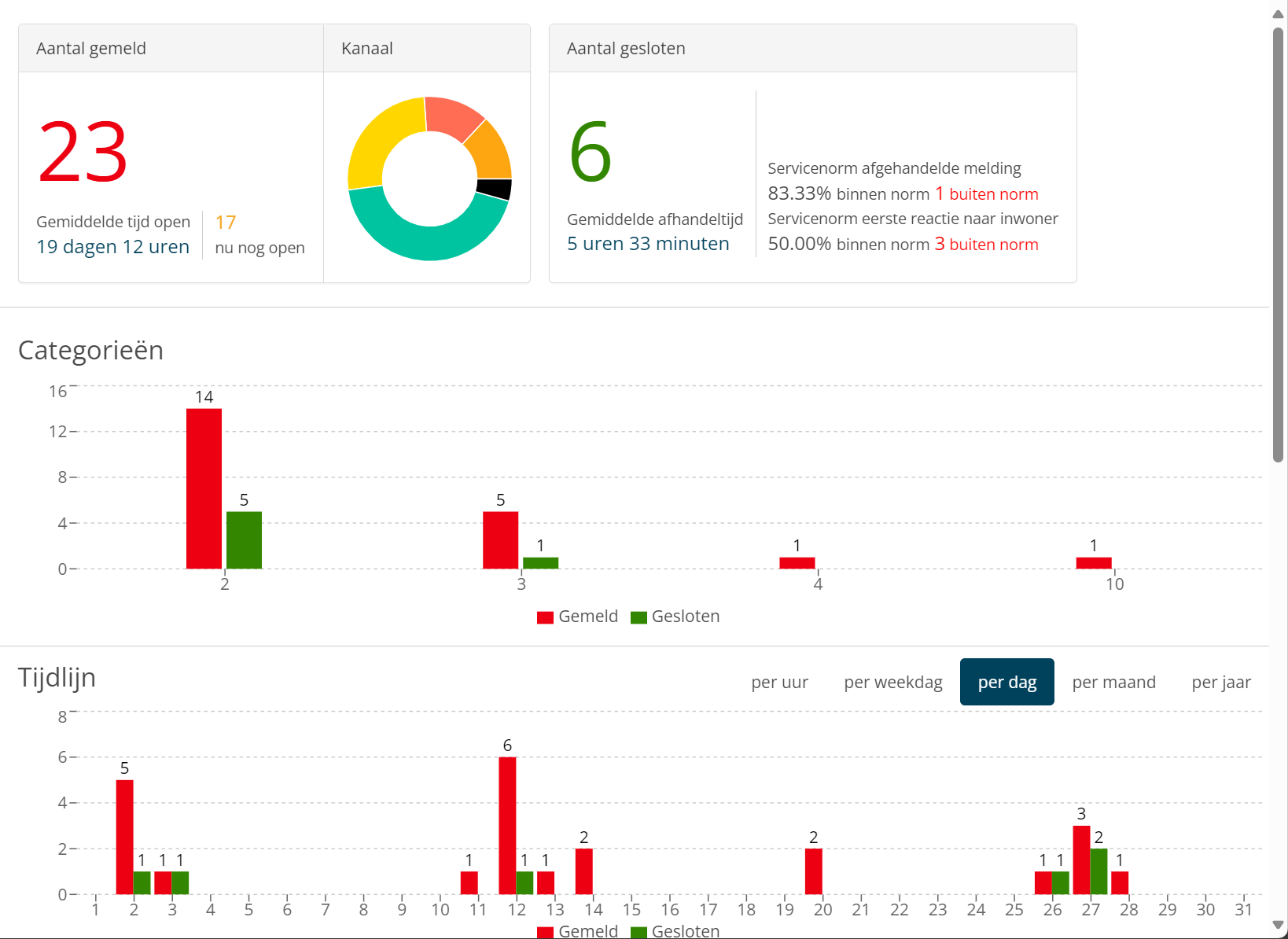Viewport: 1288px width, 939px height.
Task: Toggle Gemeld legend in Tijdlijn chart
Action: click(x=577, y=931)
